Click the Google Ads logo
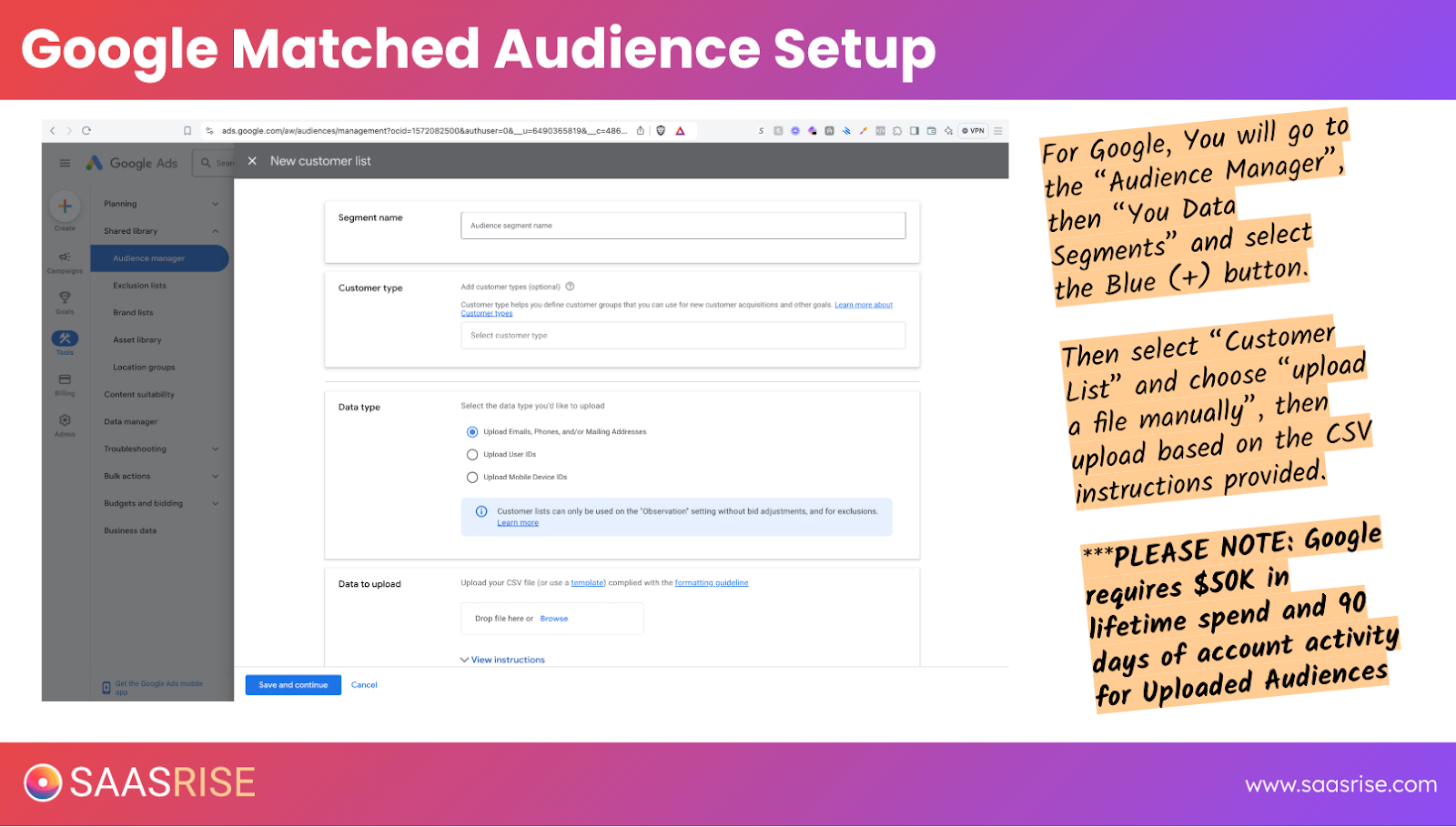Image resolution: width=1456 pixels, height=827 pixels. 133,163
